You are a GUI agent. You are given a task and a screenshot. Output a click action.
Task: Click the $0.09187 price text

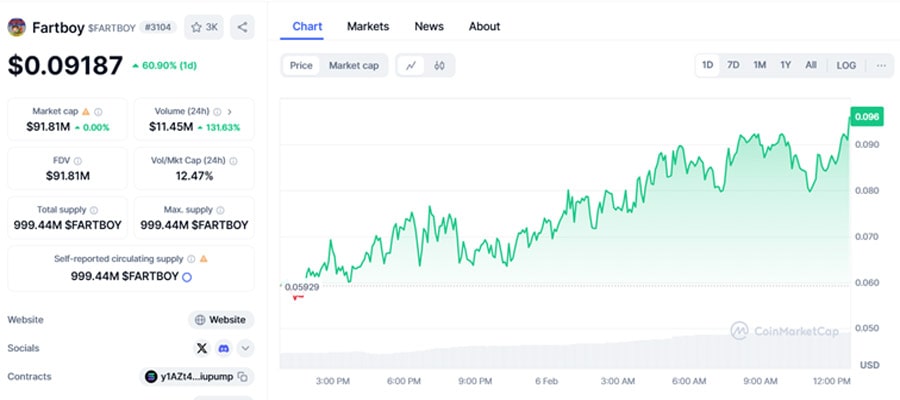(65, 65)
